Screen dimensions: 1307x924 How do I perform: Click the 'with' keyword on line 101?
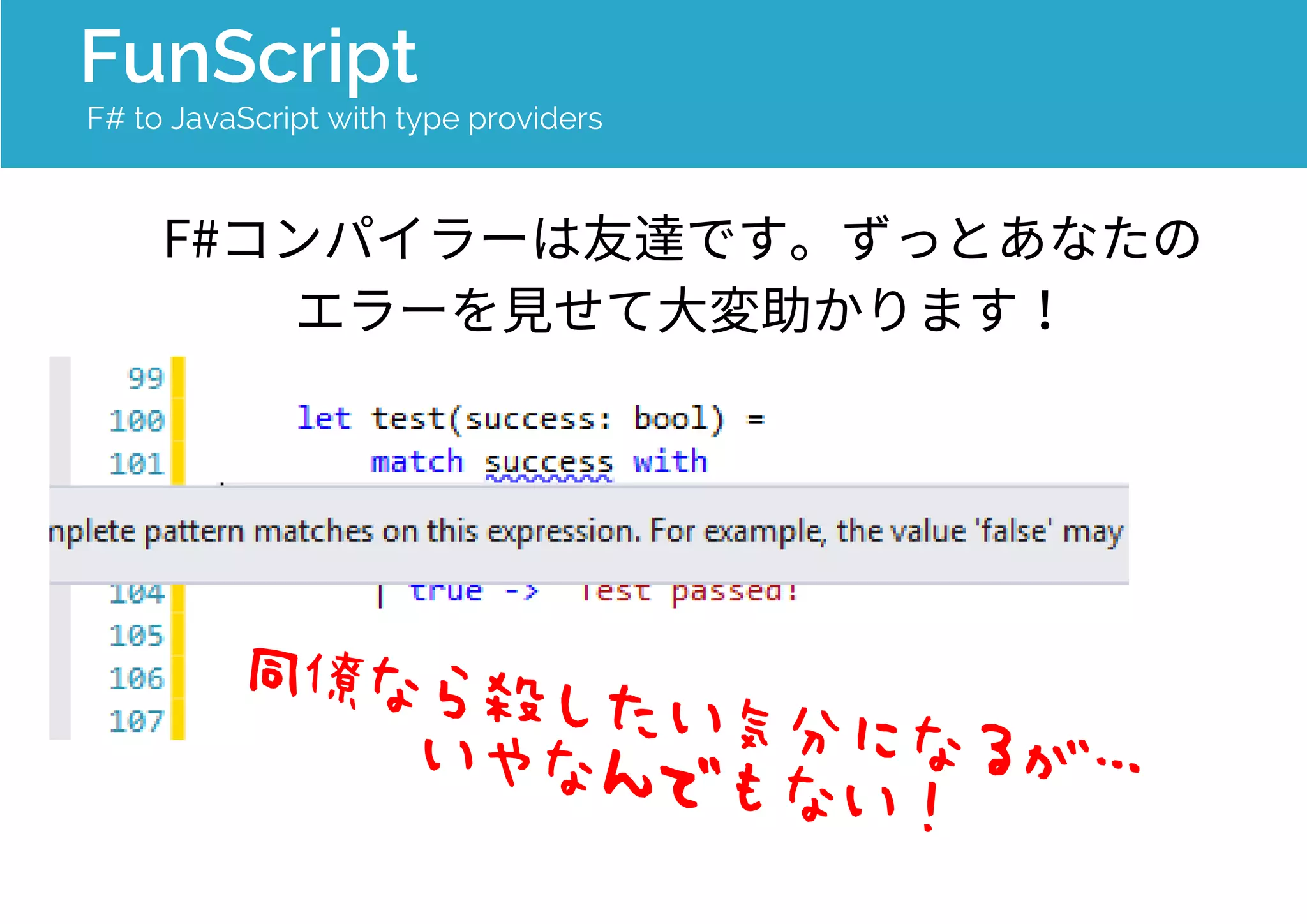[670, 461]
